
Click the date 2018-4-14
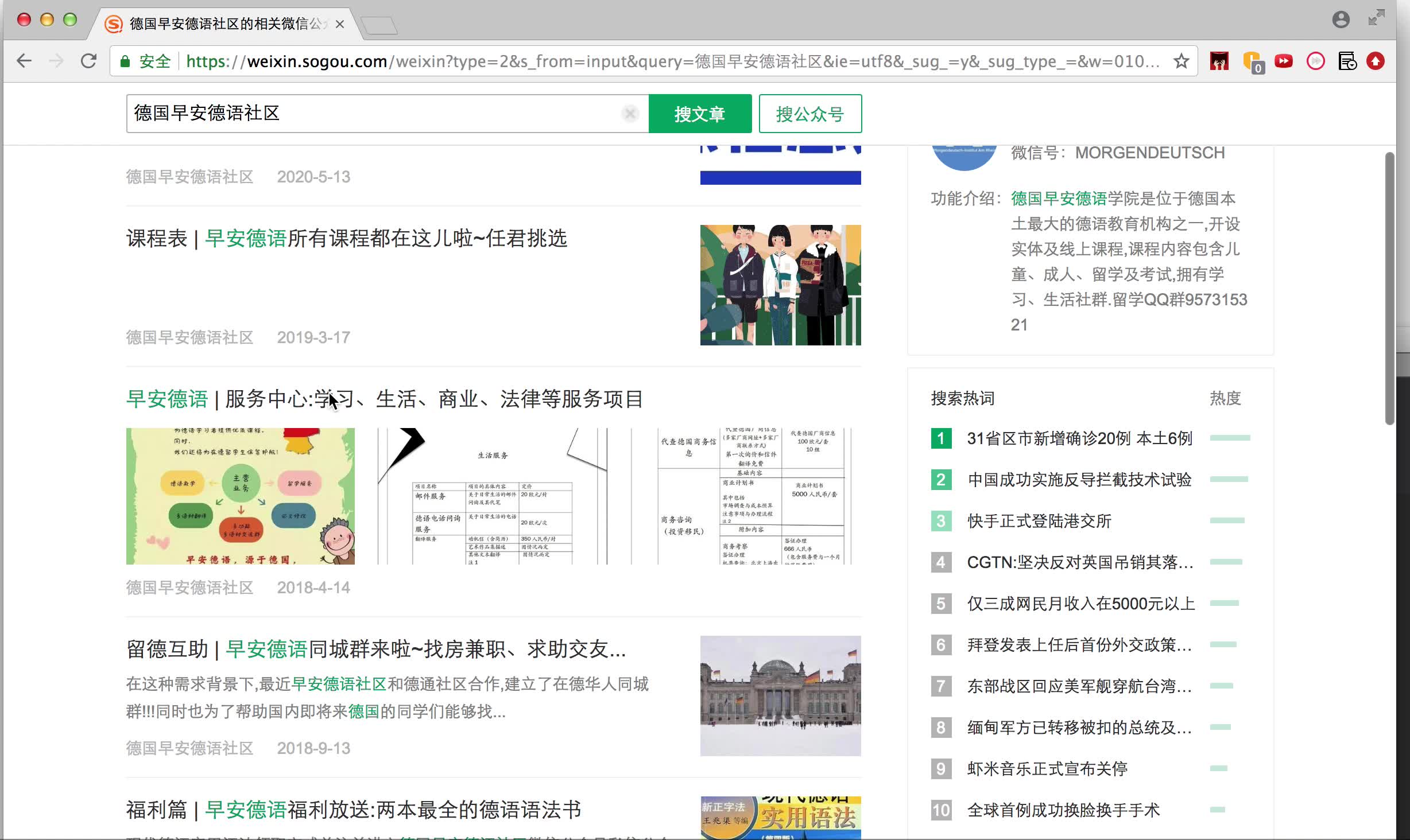[x=313, y=588]
